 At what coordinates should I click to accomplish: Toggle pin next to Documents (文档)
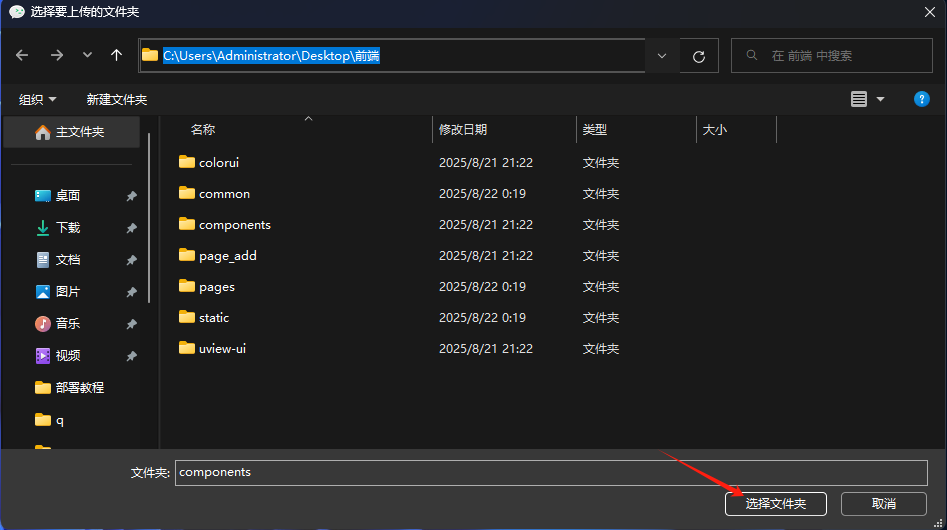[x=131, y=261]
